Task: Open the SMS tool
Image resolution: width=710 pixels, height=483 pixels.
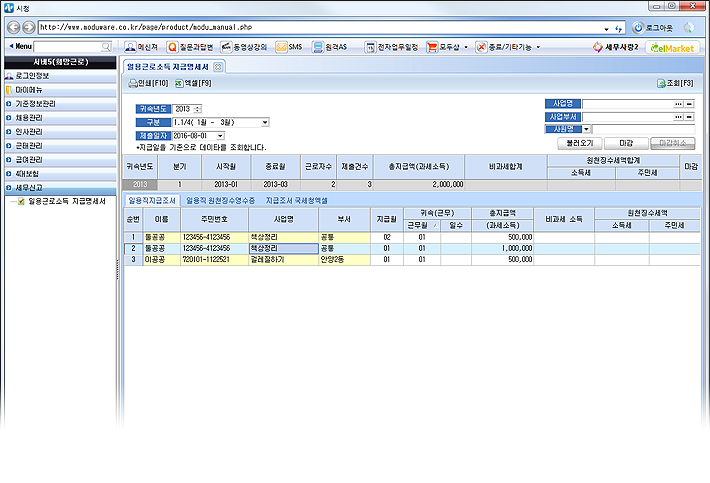Action: (289, 47)
